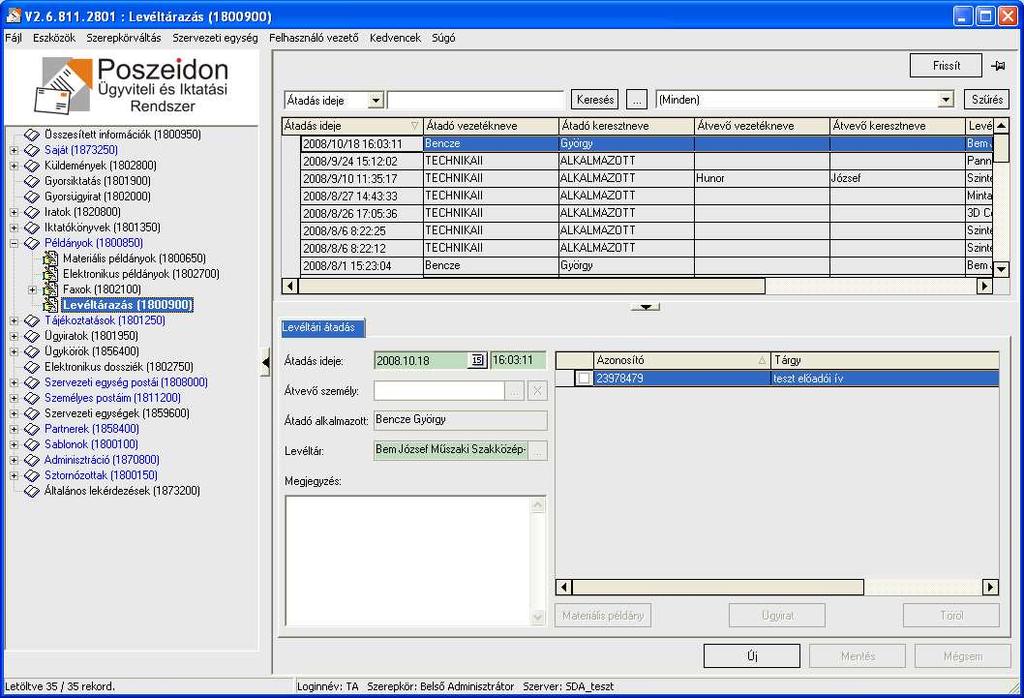Click the Ügykörök node icon
Viewport: 1024px width, 698px height.
click(x=32, y=351)
